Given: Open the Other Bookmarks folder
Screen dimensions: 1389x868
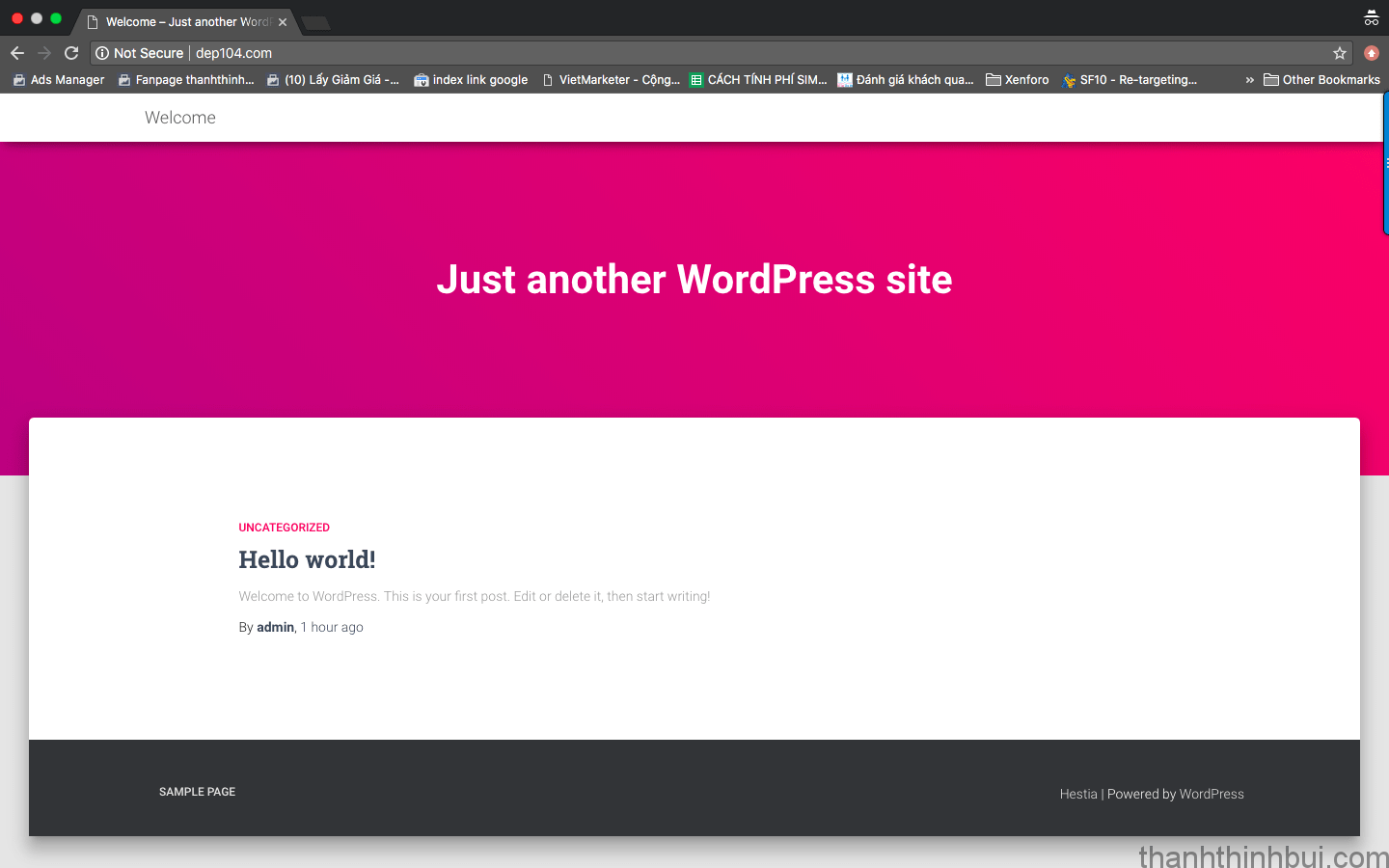Looking at the screenshot, I should (x=1321, y=80).
